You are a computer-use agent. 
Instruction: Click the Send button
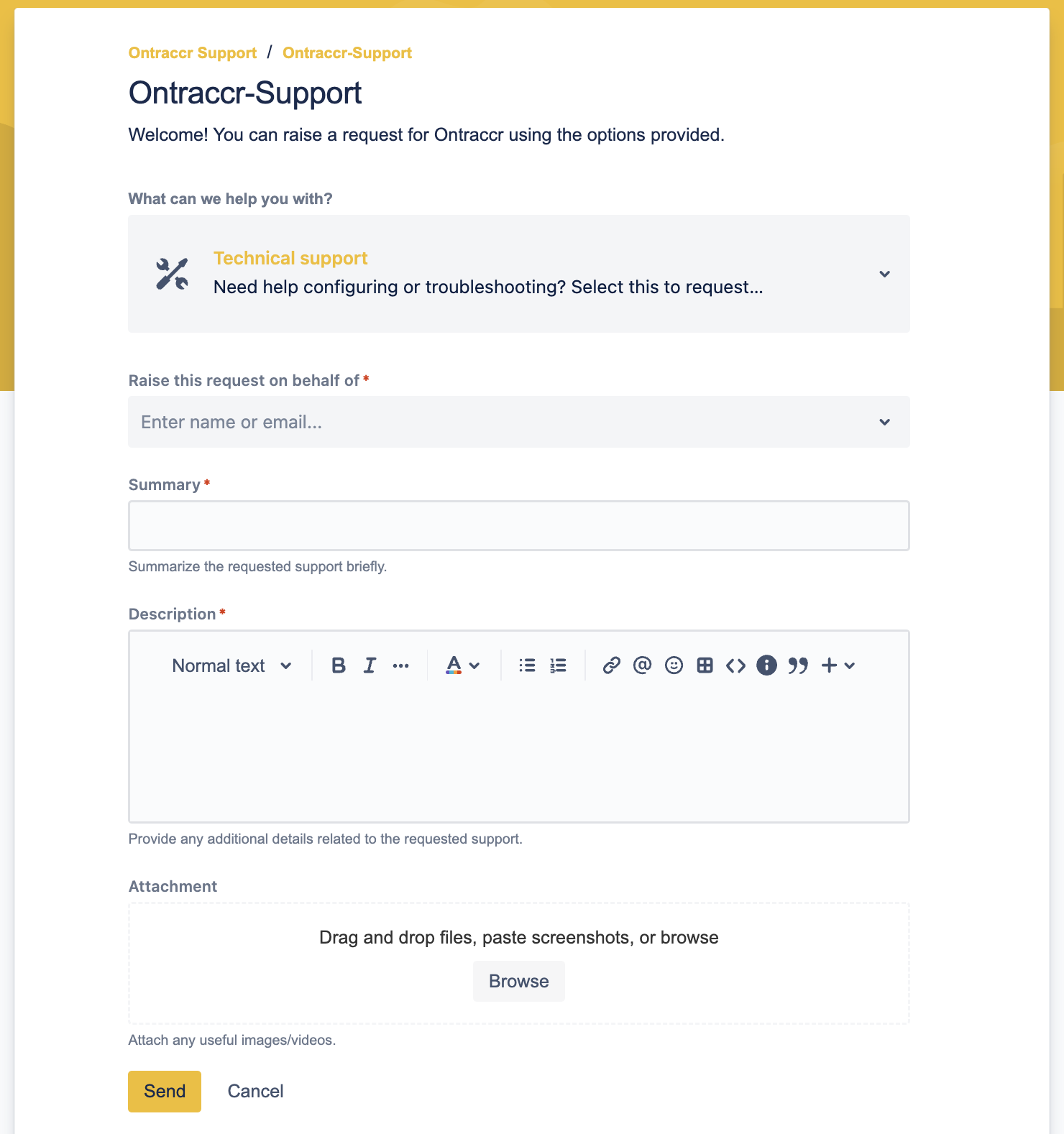pos(165,1092)
